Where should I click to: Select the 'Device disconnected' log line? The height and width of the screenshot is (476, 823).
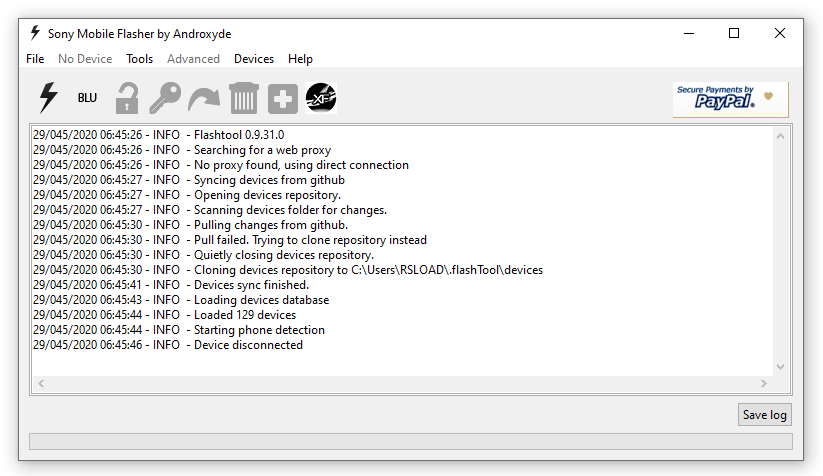click(x=168, y=345)
